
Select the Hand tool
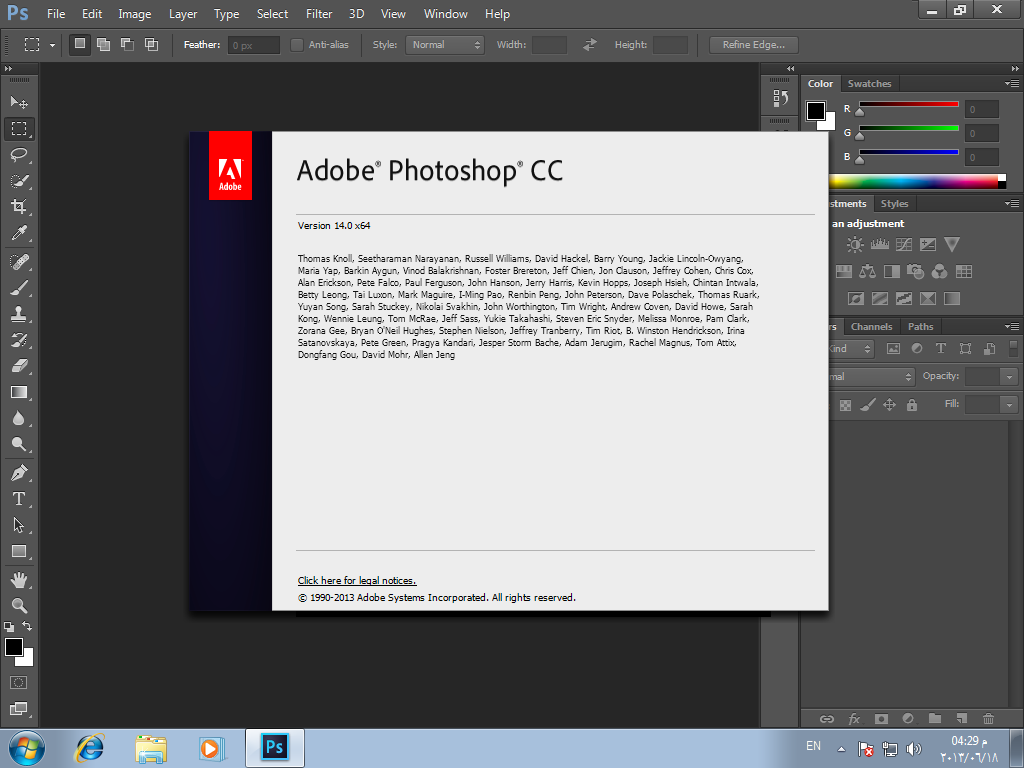click(19, 579)
